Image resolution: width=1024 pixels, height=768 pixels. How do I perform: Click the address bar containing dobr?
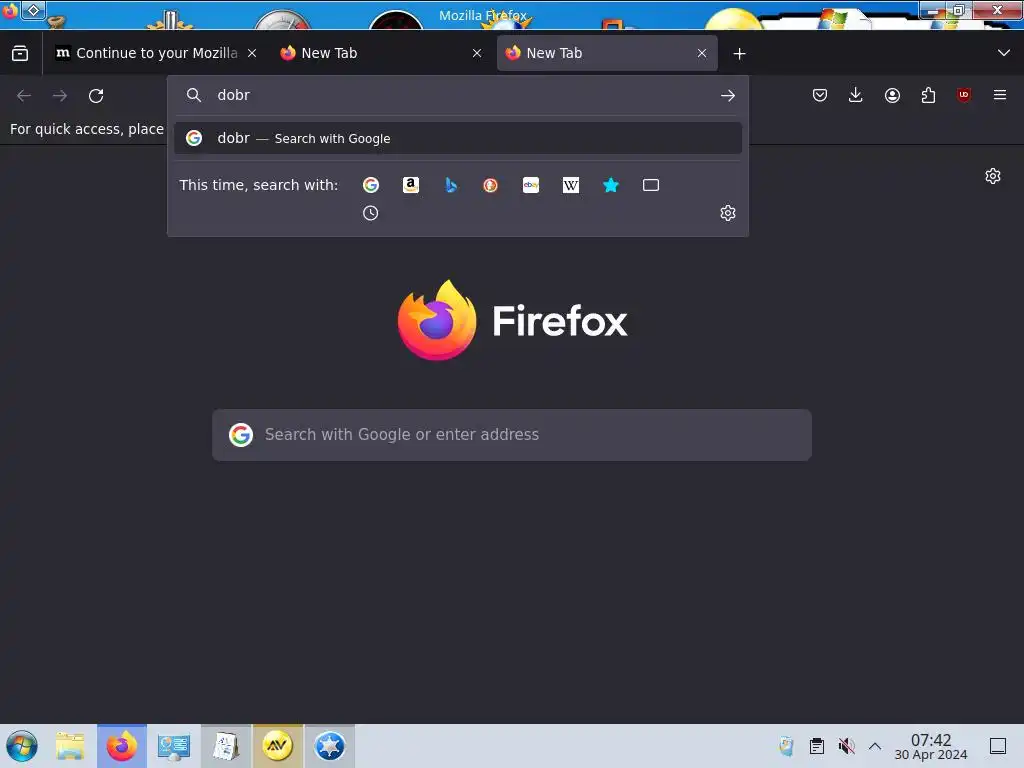(x=457, y=95)
